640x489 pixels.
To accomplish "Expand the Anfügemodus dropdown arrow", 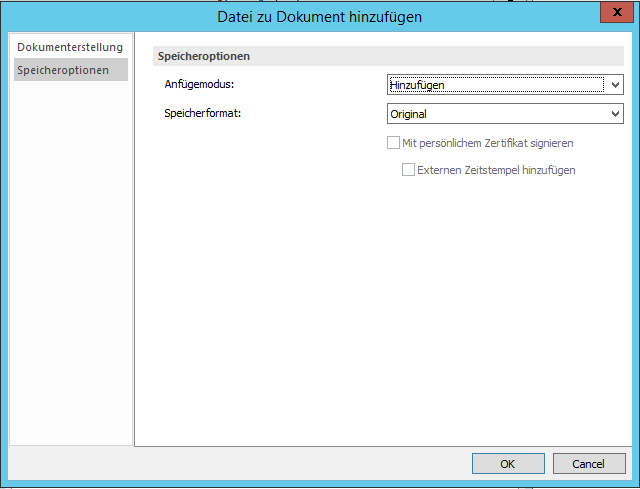I will pyautogui.click(x=615, y=85).
